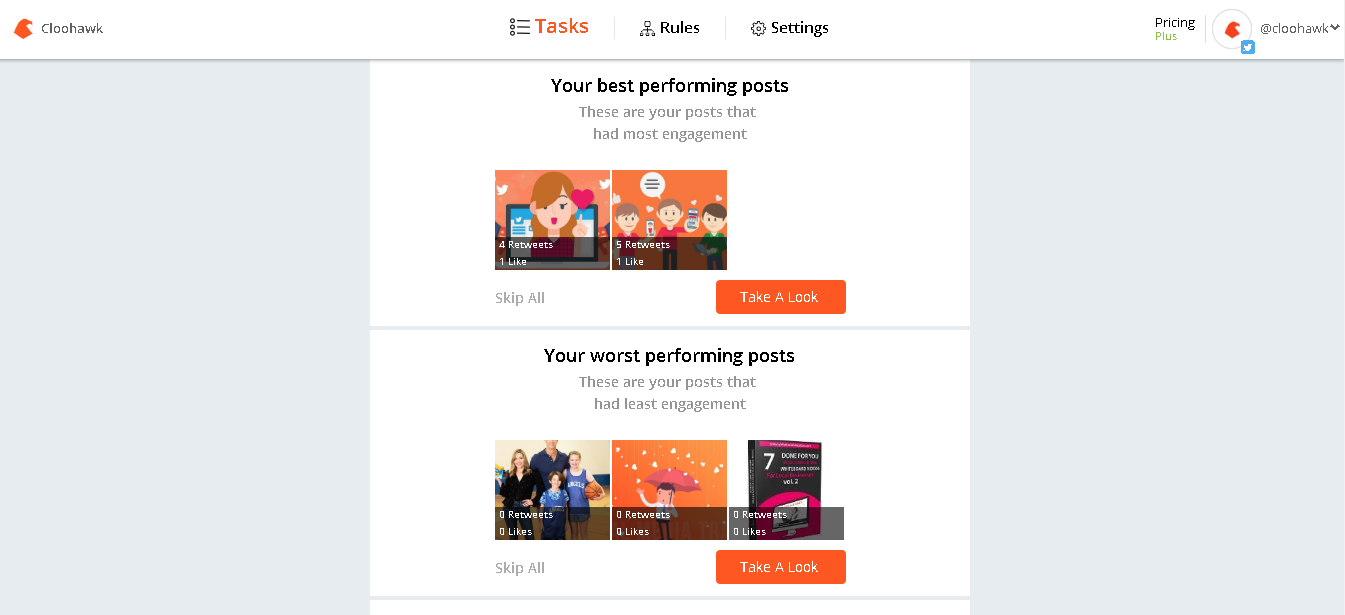
Task: Open the Pricing link
Action: [1175, 22]
